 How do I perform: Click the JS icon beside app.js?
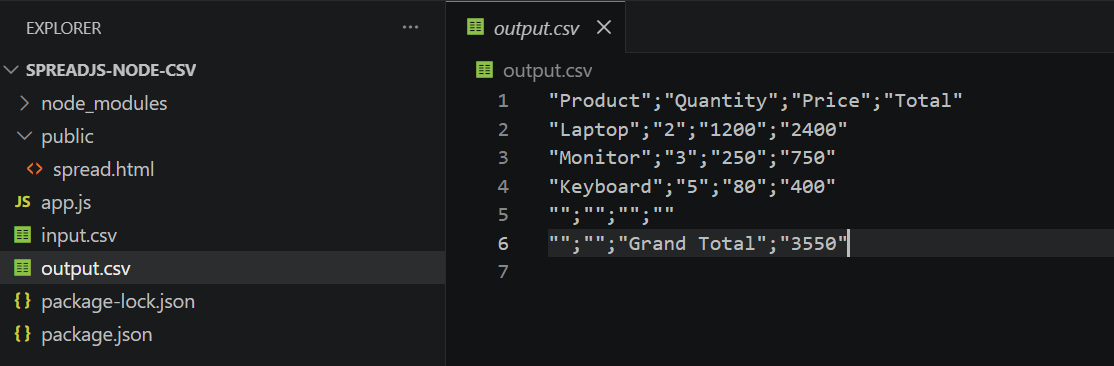point(23,203)
